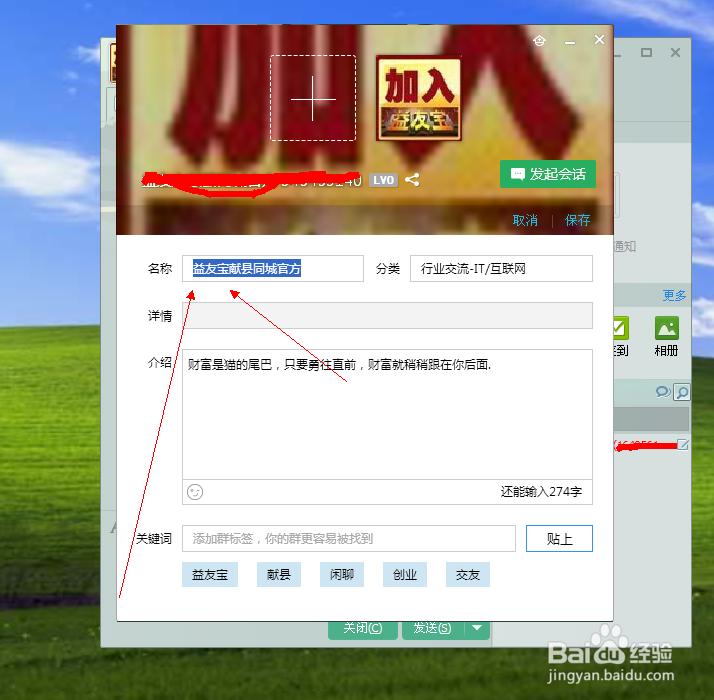The height and width of the screenshot is (700, 714).
Task: Select the 闲聊 tag
Action: point(342,575)
